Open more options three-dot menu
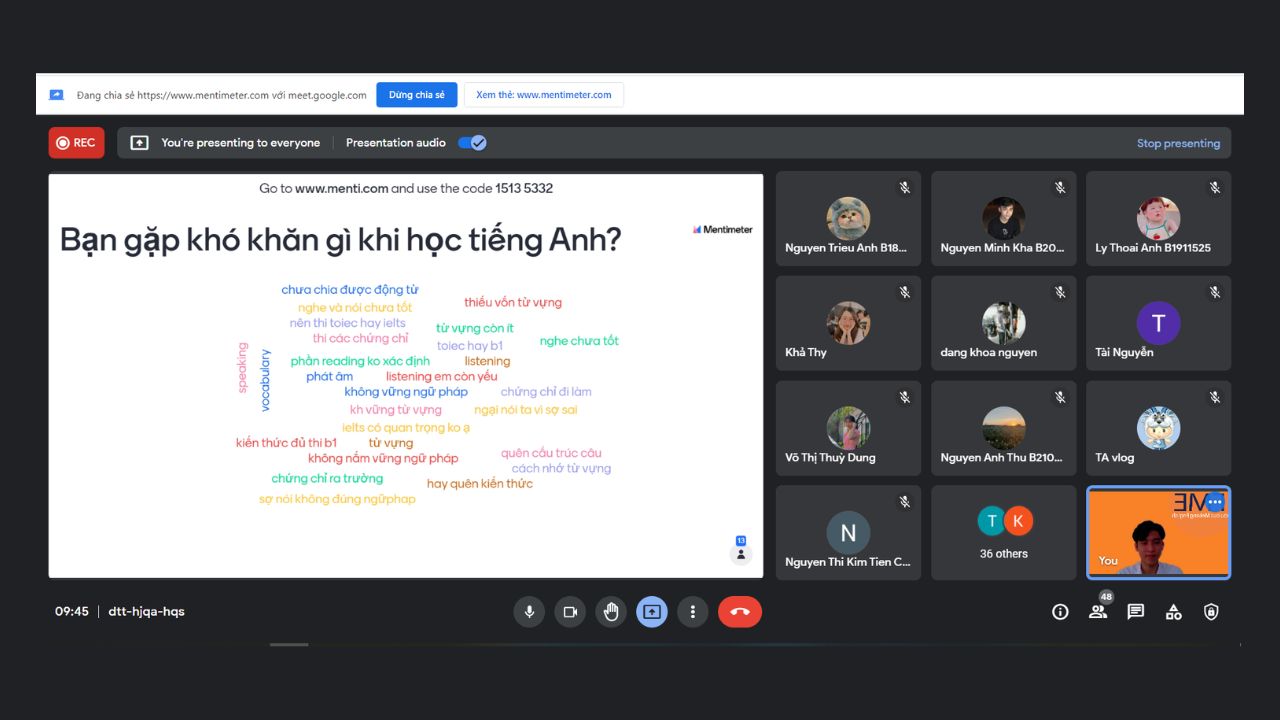Screen dimensions: 1280x720 692,612
